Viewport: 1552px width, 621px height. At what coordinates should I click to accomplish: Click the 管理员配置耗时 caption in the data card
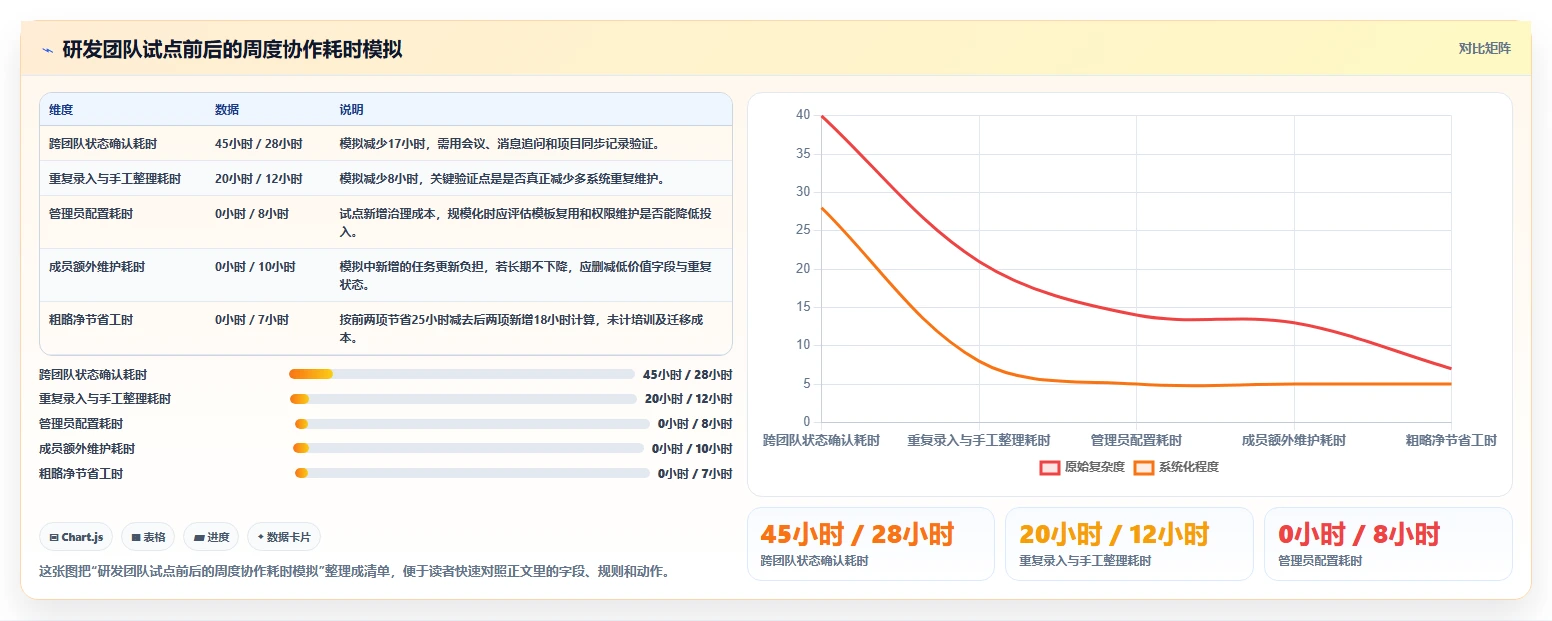(x=1320, y=561)
